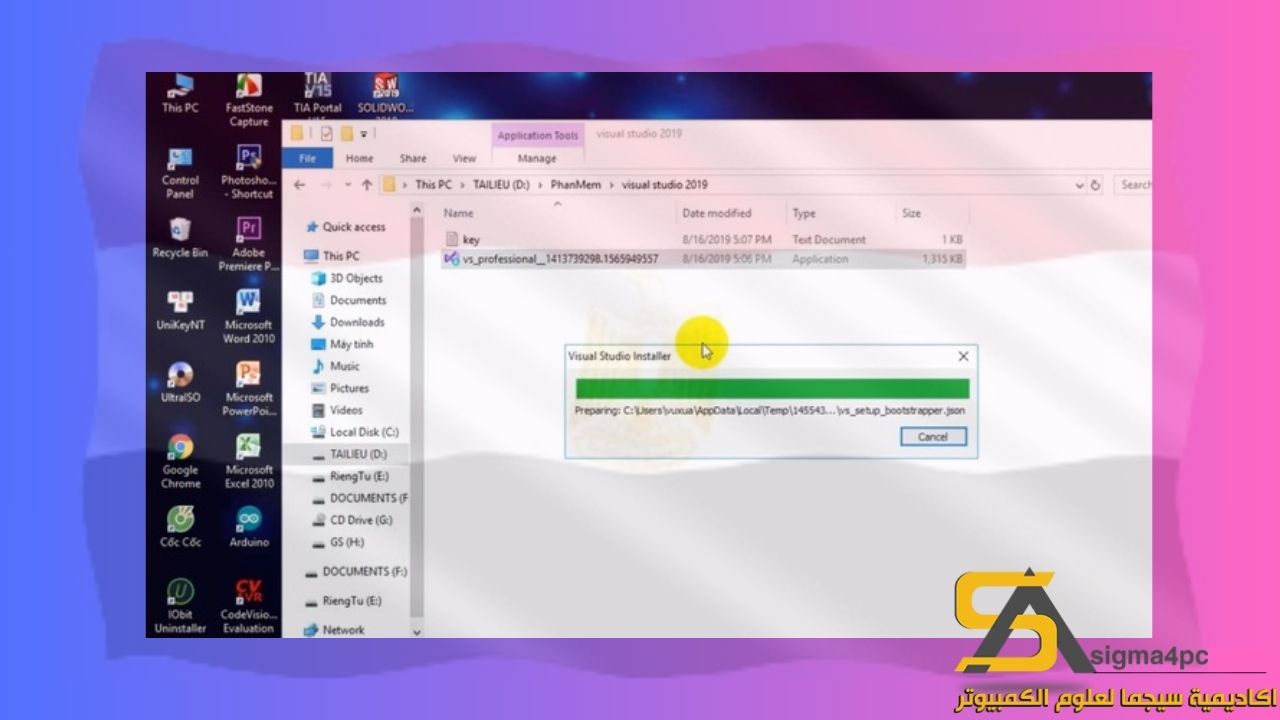Launch Adobe Premiere Pro desktop icon
1280x720 pixels.
(x=248, y=245)
